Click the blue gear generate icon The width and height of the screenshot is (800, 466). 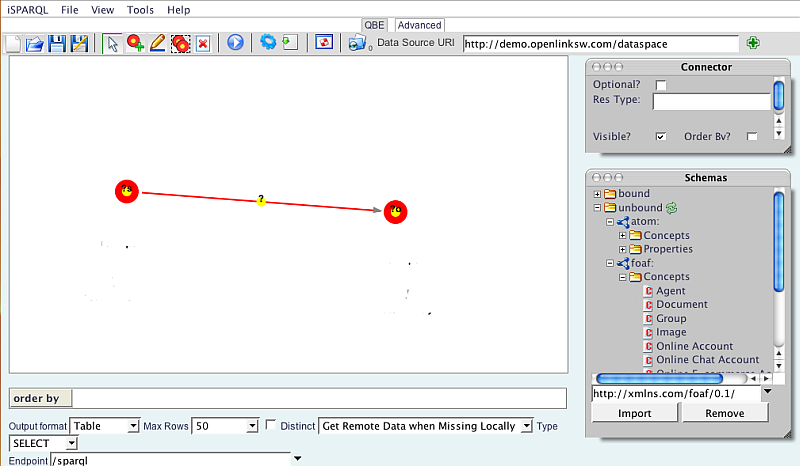tap(268, 42)
